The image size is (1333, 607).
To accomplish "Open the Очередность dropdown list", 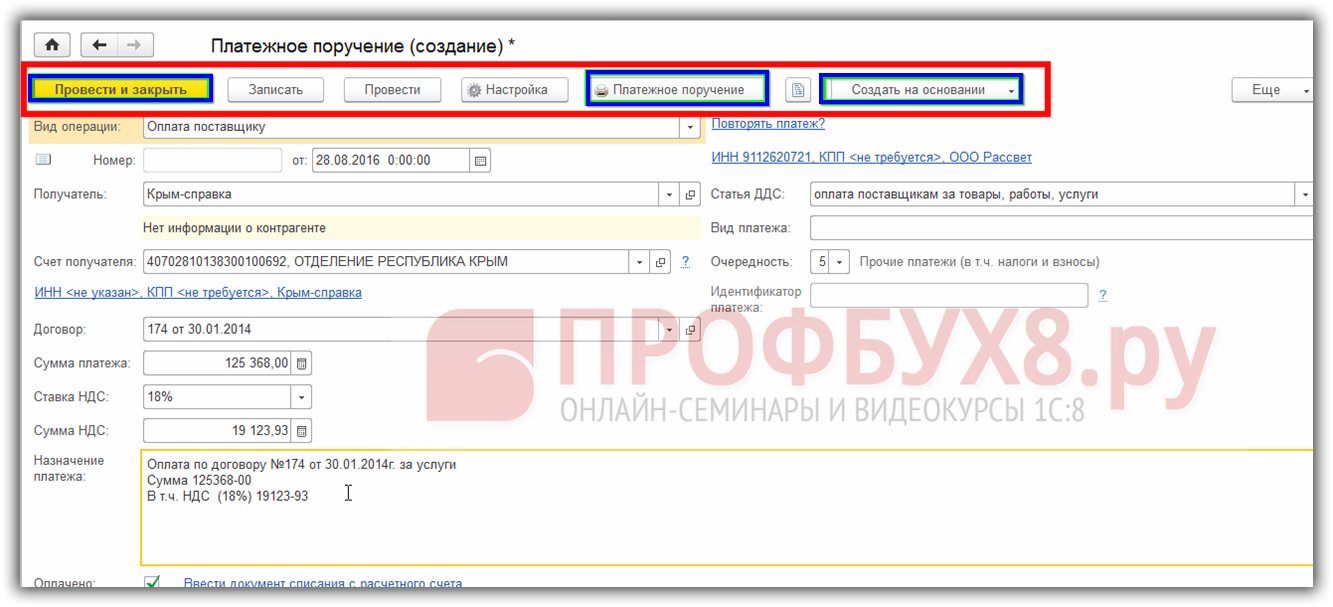I will [x=840, y=262].
